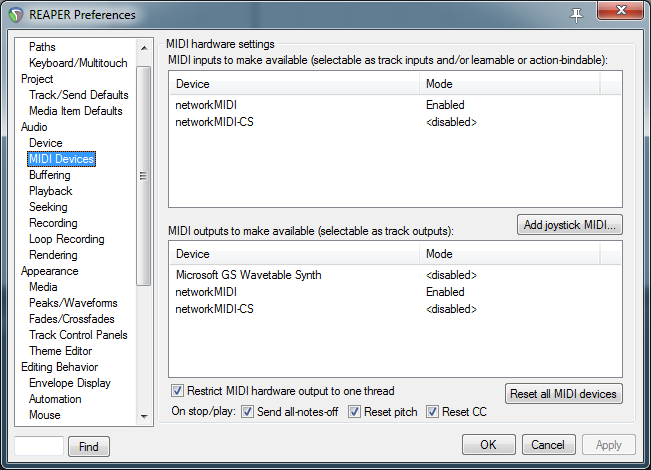The image size is (651, 470).
Task: Click the preferences tree scrollbar thumb
Action: click(x=143, y=175)
